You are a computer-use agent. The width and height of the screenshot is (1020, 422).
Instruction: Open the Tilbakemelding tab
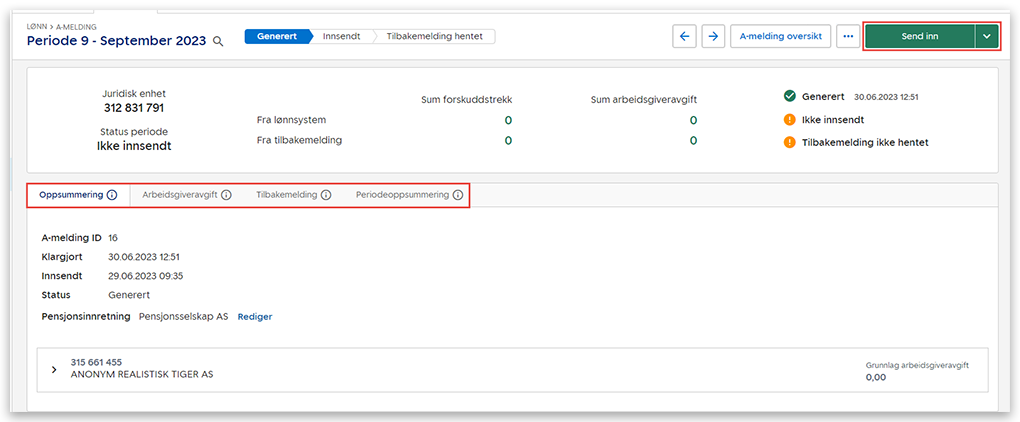tap(286, 195)
